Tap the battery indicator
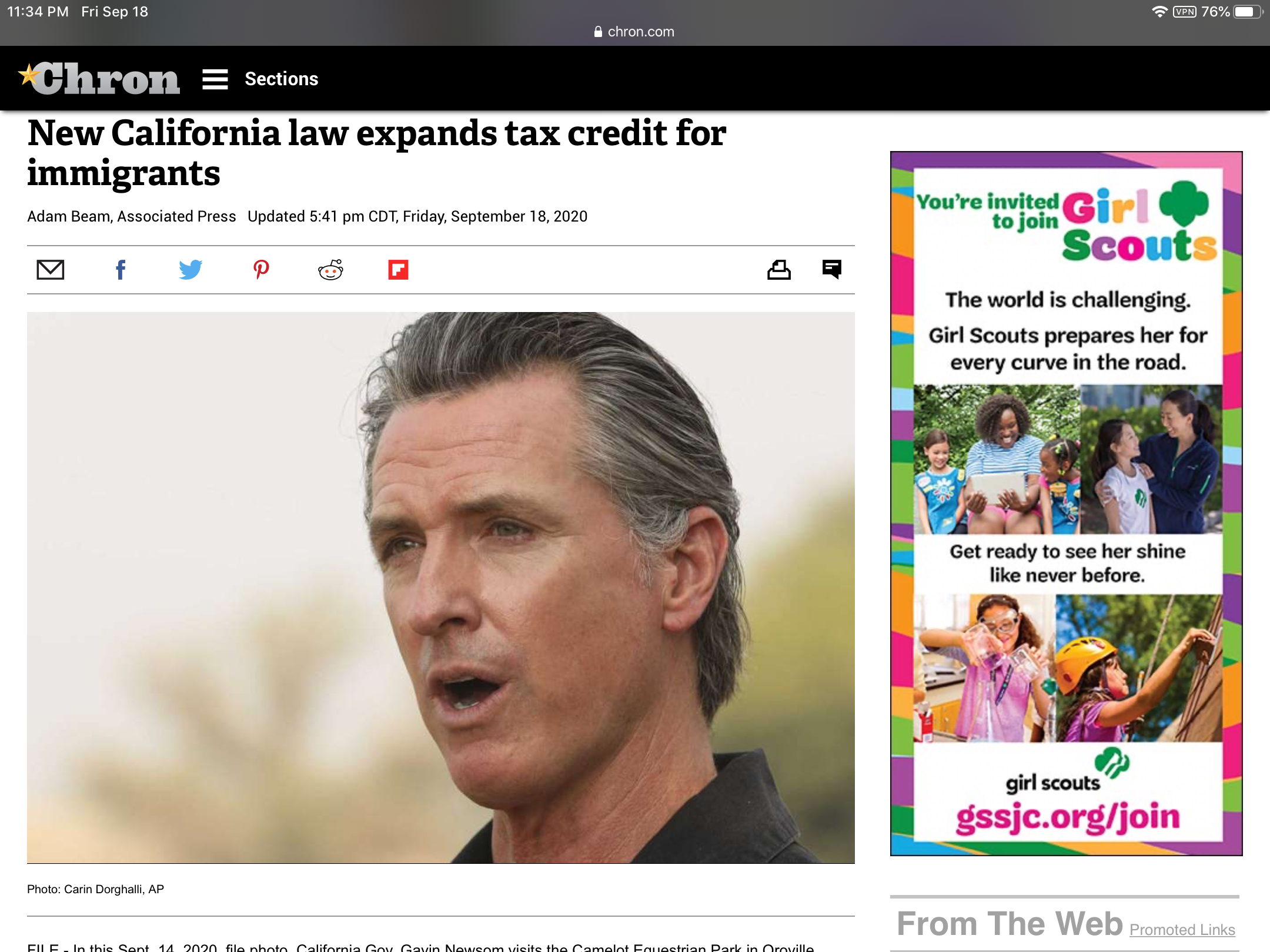This screenshot has height=952, width=1270. pos(1248,12)
